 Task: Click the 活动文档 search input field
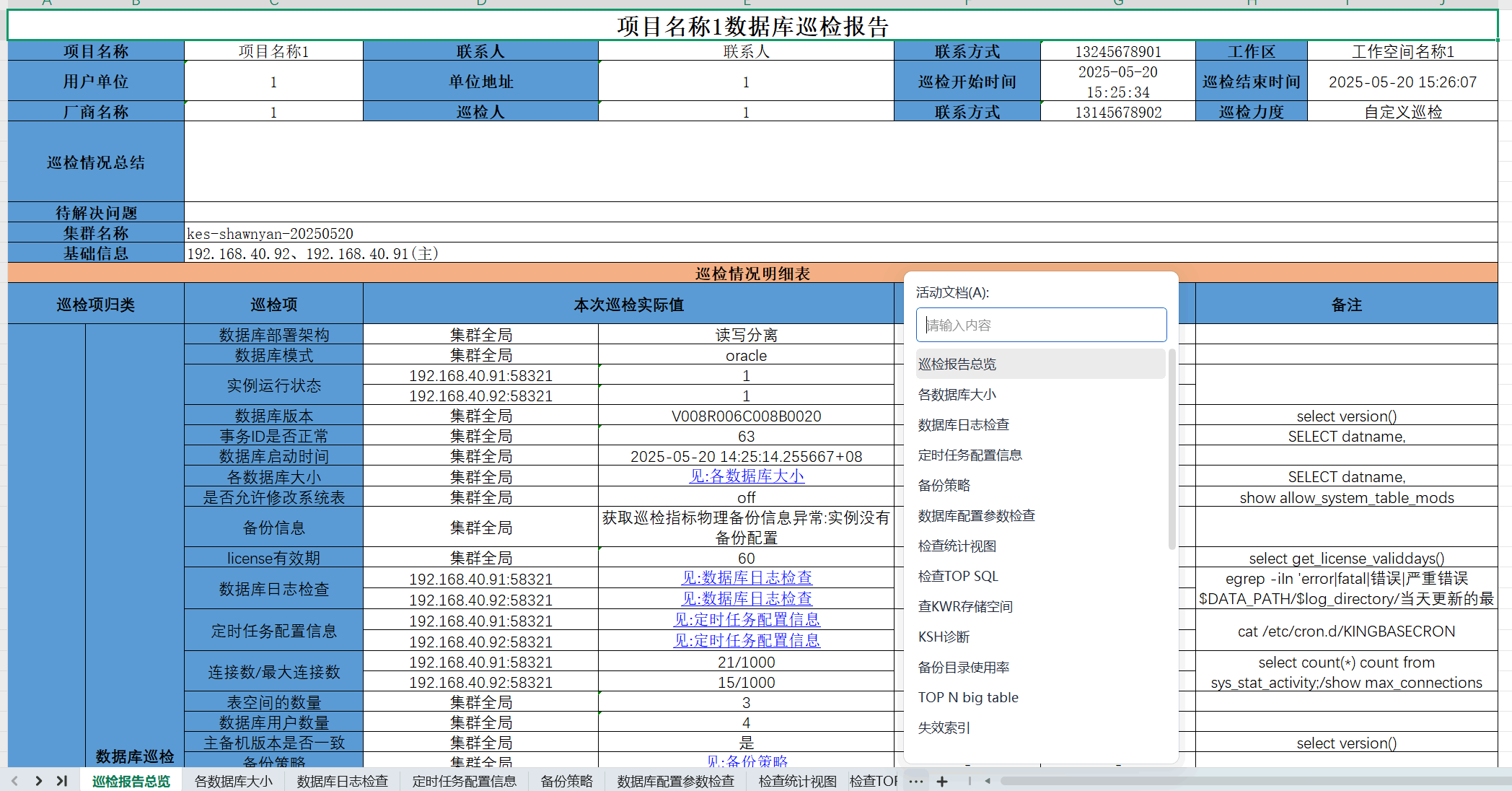click(1041, 325)
